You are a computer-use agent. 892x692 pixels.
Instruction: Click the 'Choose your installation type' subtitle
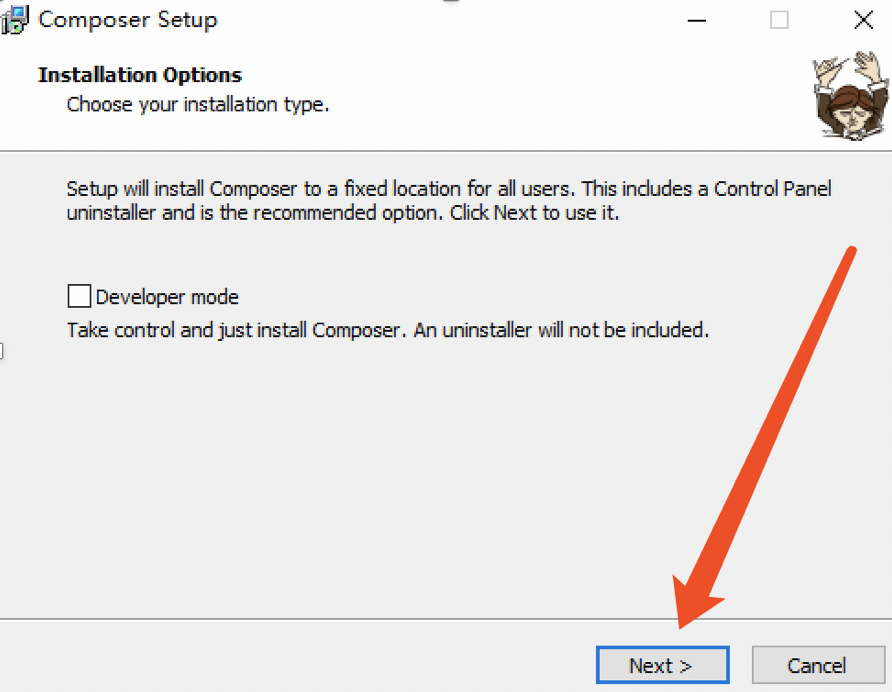pos(198,105)
